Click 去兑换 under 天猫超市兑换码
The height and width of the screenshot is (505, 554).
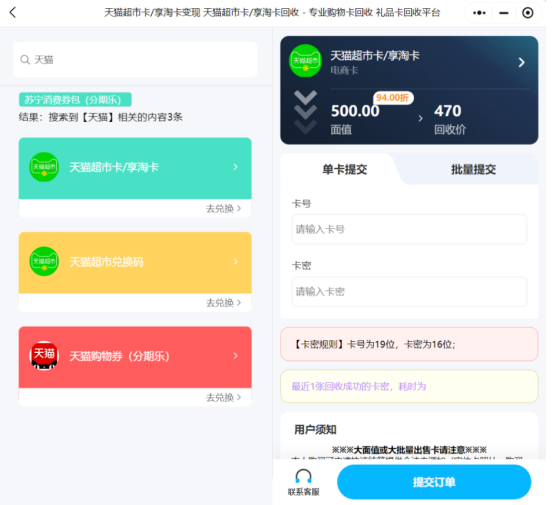224,303
